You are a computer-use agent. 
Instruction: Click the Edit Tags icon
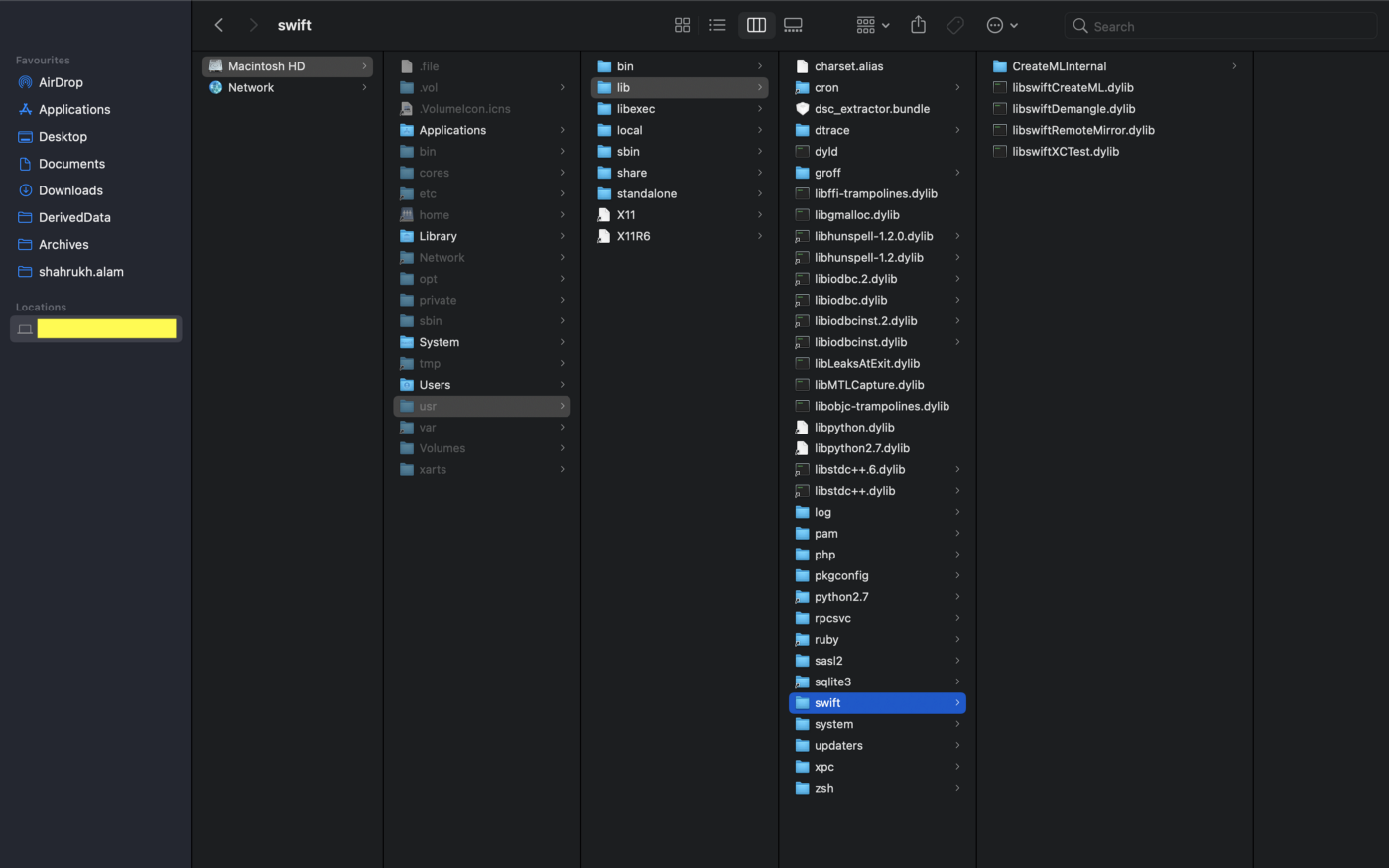[x=954, y=24]
